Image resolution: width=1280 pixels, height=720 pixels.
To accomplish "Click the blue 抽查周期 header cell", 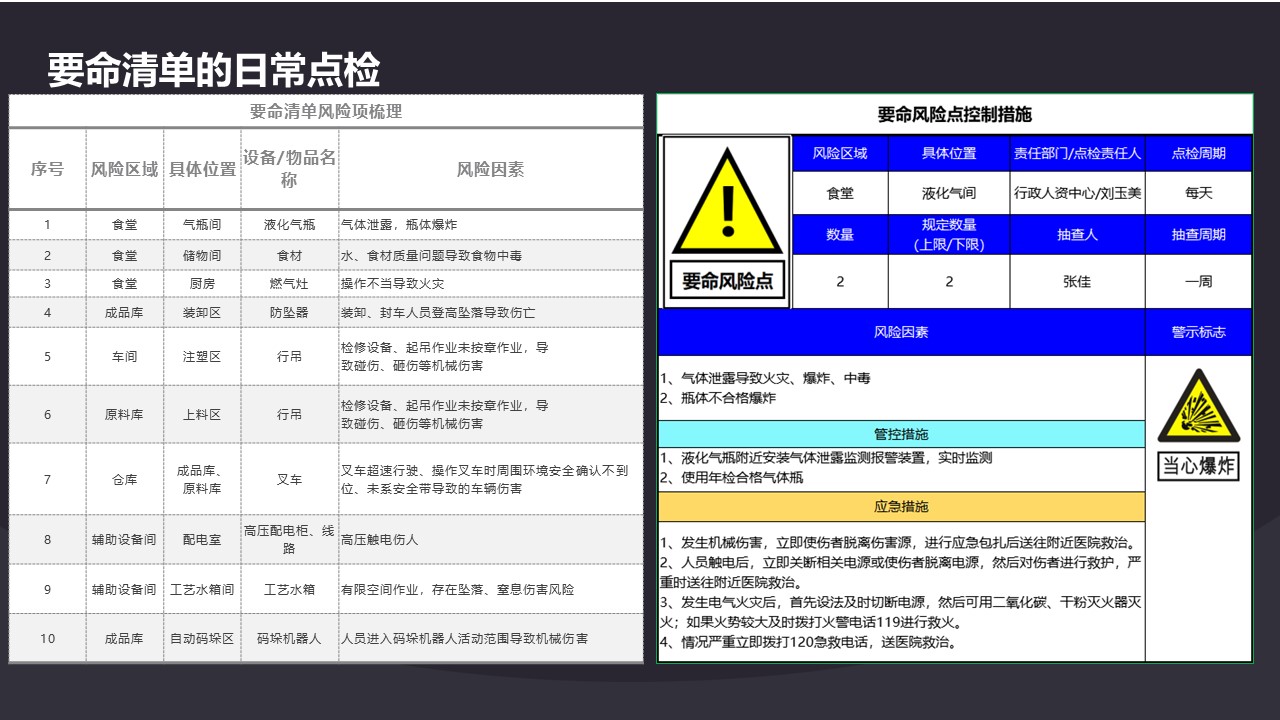I will (1198, 234).
